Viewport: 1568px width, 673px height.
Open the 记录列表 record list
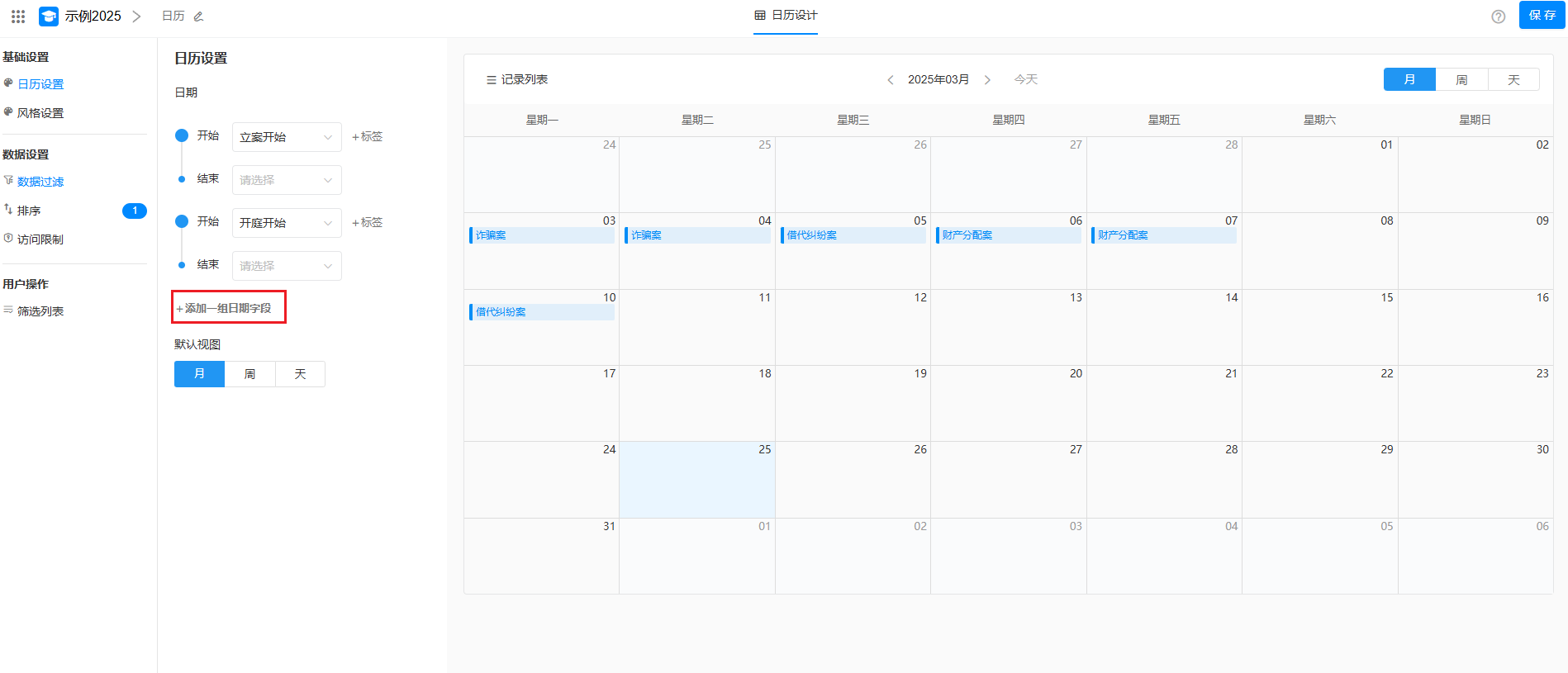517,80
